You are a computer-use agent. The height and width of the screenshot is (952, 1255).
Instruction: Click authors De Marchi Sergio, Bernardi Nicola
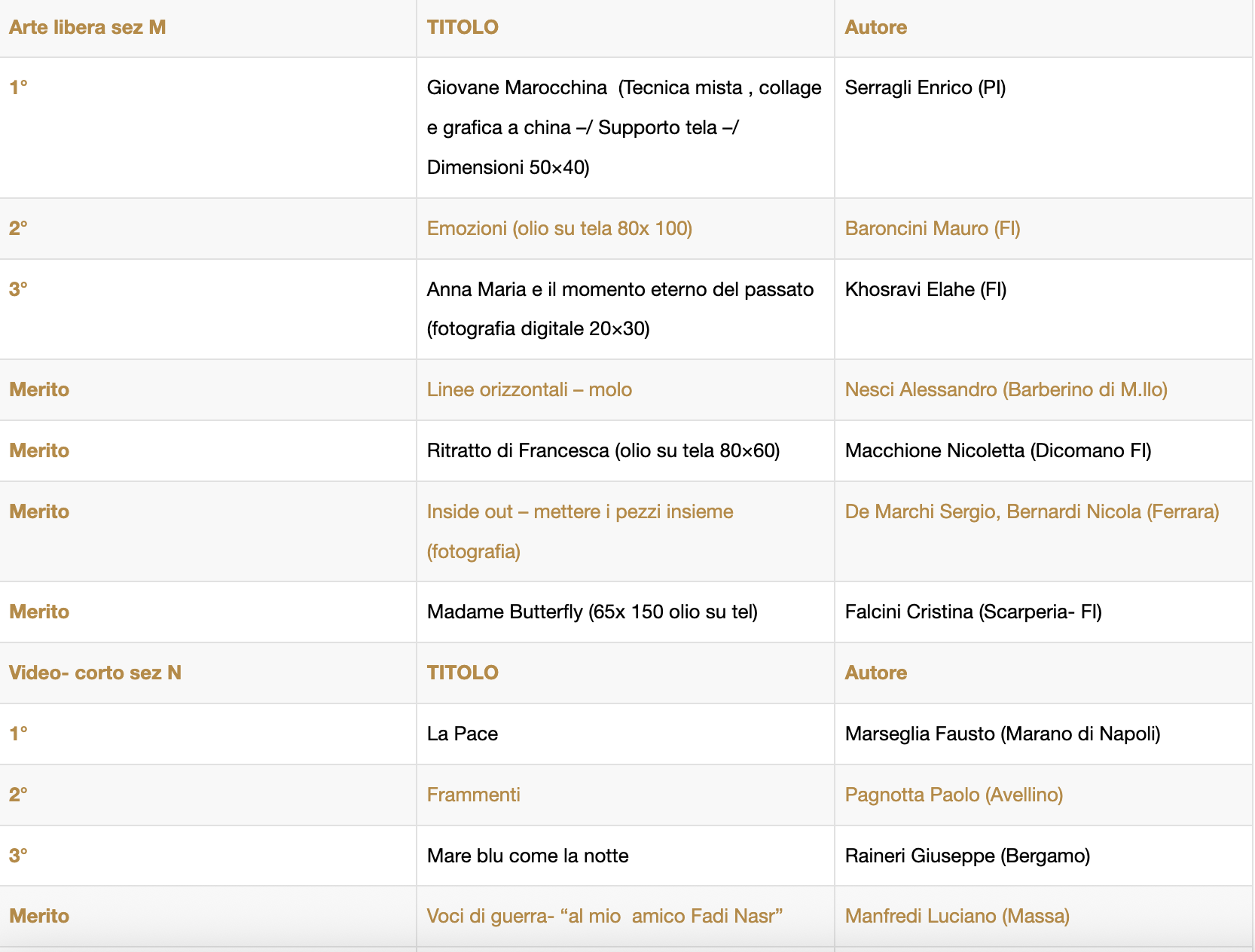click(x=1031, y=512)
